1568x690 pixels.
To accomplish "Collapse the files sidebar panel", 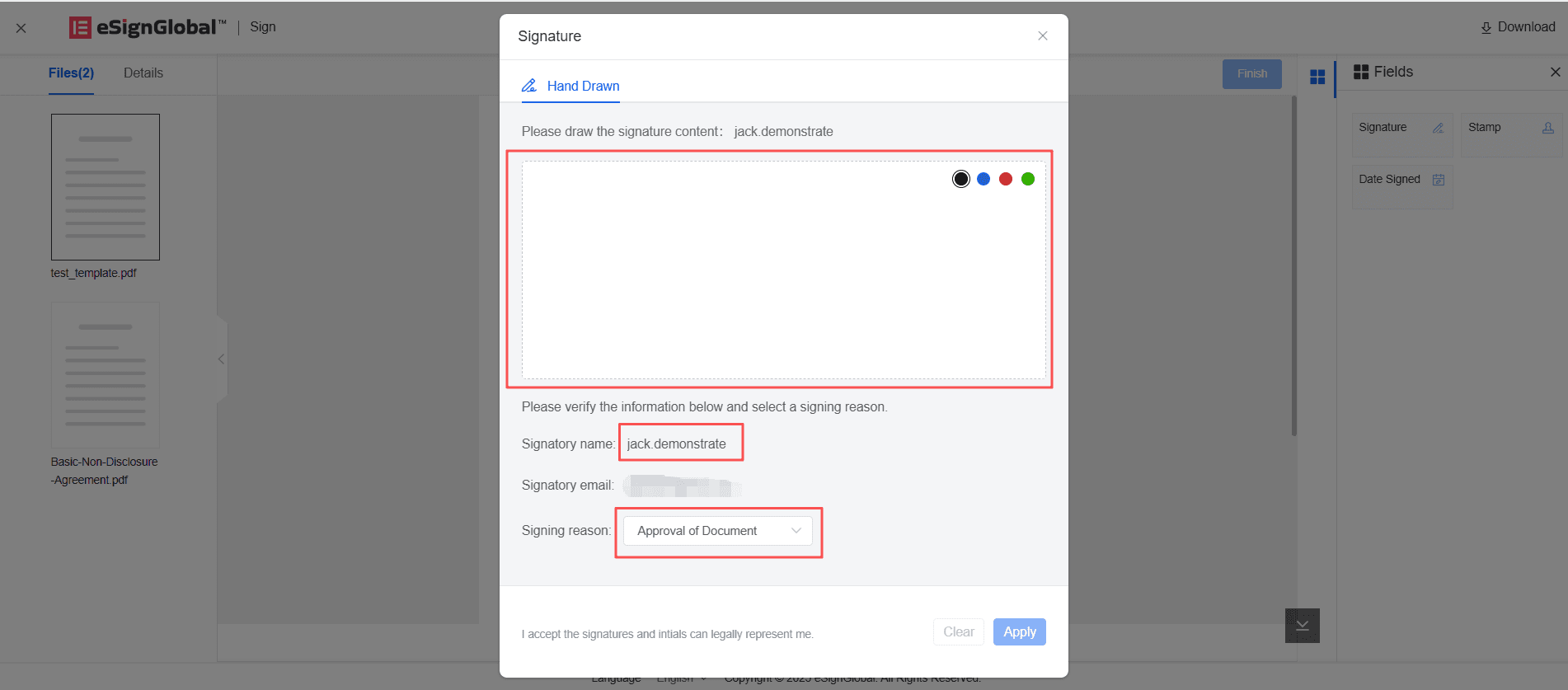I will click(221, 359).
